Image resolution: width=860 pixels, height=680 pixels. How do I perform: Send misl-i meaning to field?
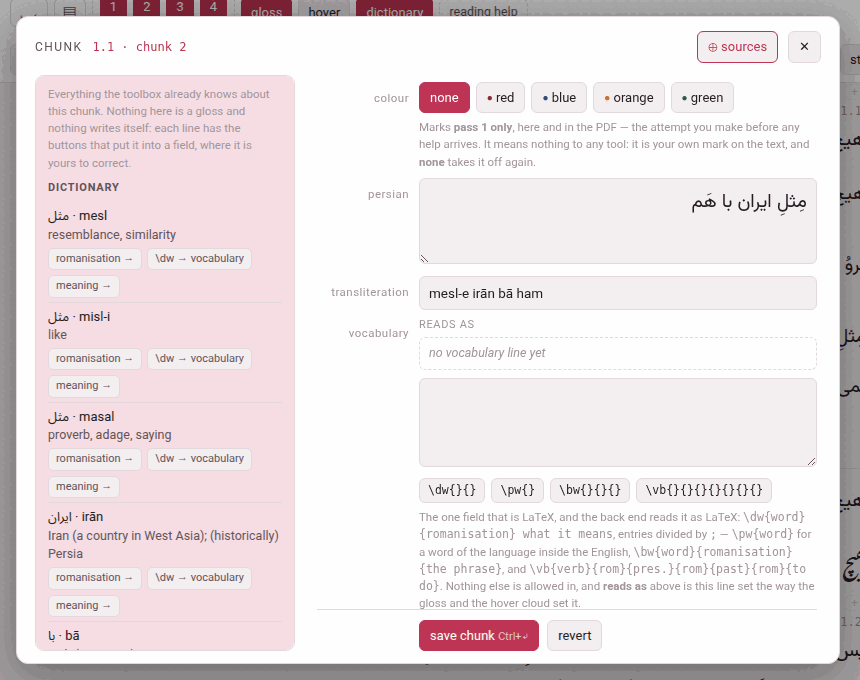(83, 386)
